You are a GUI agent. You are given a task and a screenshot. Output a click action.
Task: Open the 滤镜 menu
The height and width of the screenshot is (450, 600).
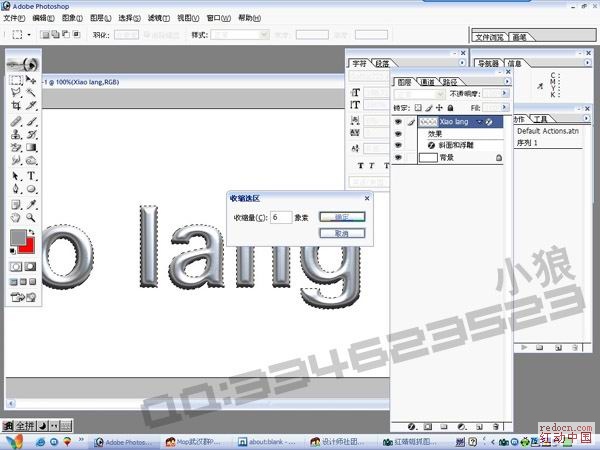[x=158, y=18]
